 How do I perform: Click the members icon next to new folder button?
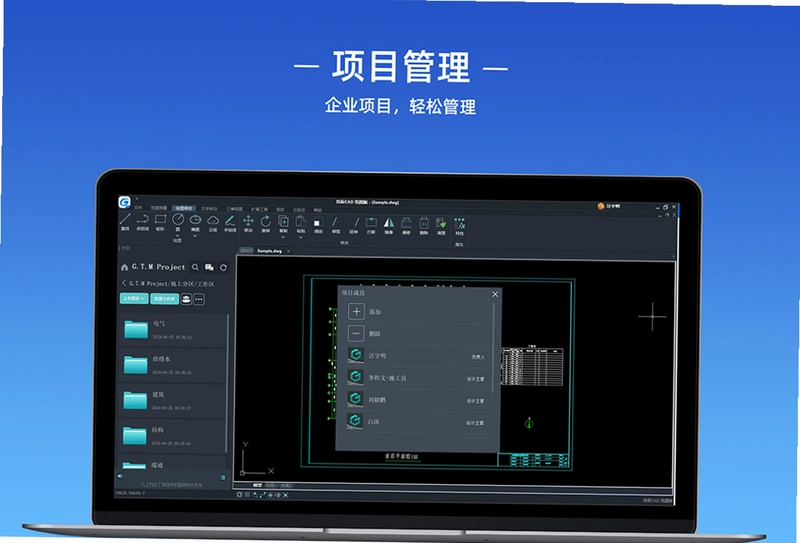186,299
